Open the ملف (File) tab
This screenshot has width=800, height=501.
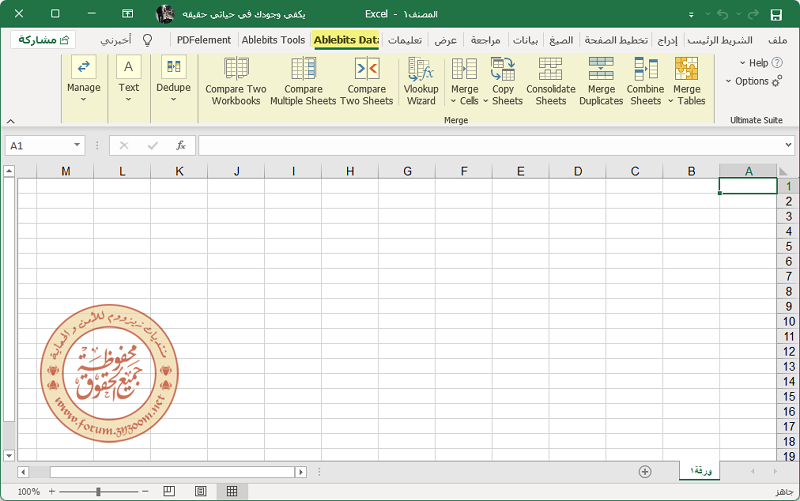778,40
